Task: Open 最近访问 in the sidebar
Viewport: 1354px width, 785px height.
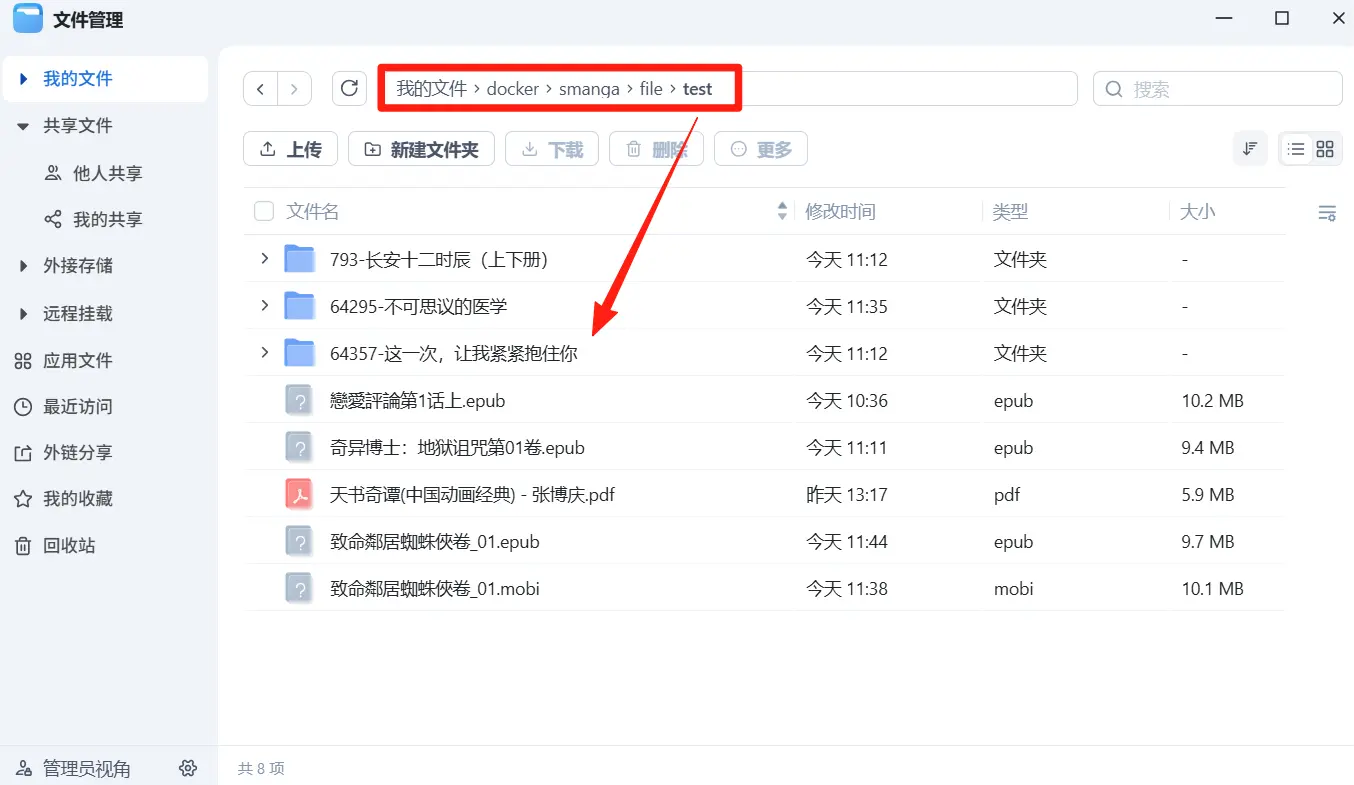Action: click(x=76, y=407)
